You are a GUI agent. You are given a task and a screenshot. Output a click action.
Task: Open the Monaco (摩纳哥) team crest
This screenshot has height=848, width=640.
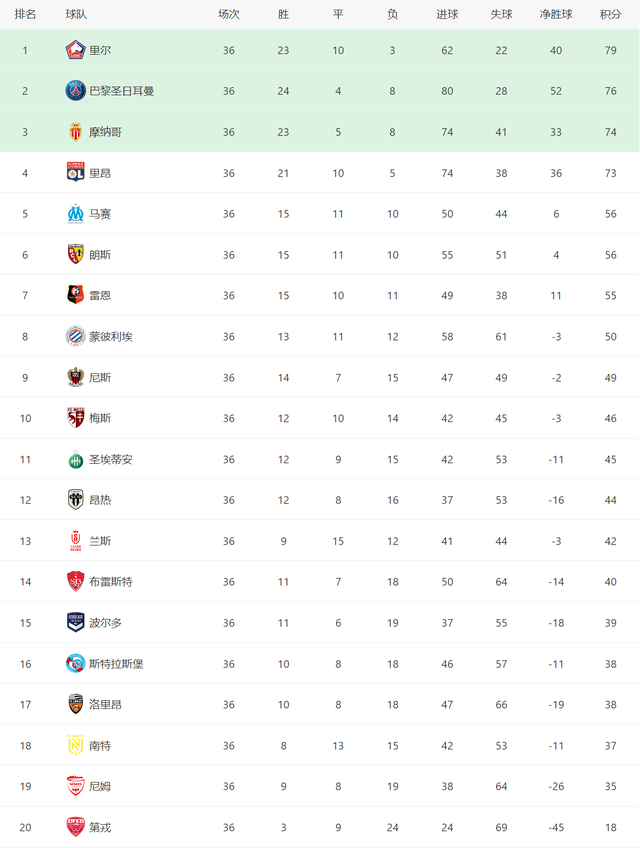(75, 132)
